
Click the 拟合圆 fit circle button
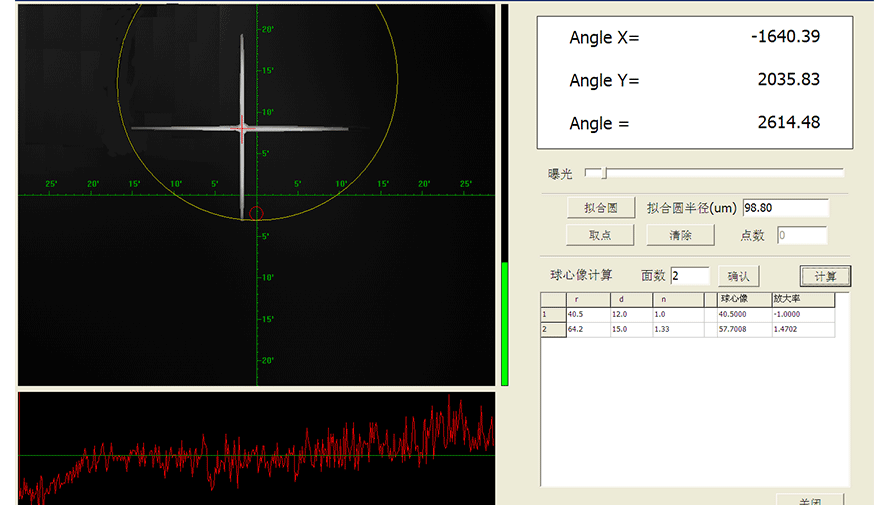601,208
